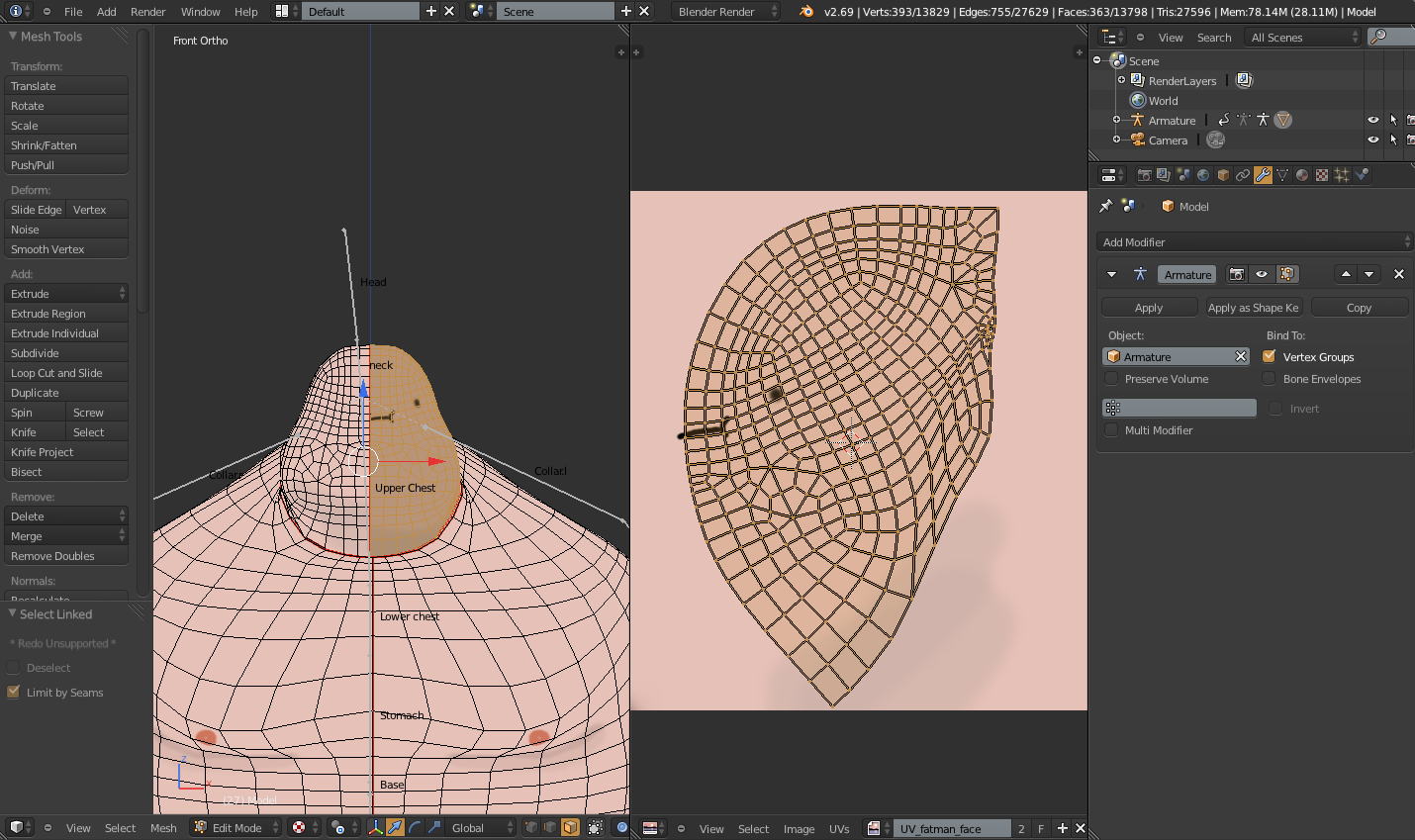Select the Translate manipulator arrow icon

395,827
